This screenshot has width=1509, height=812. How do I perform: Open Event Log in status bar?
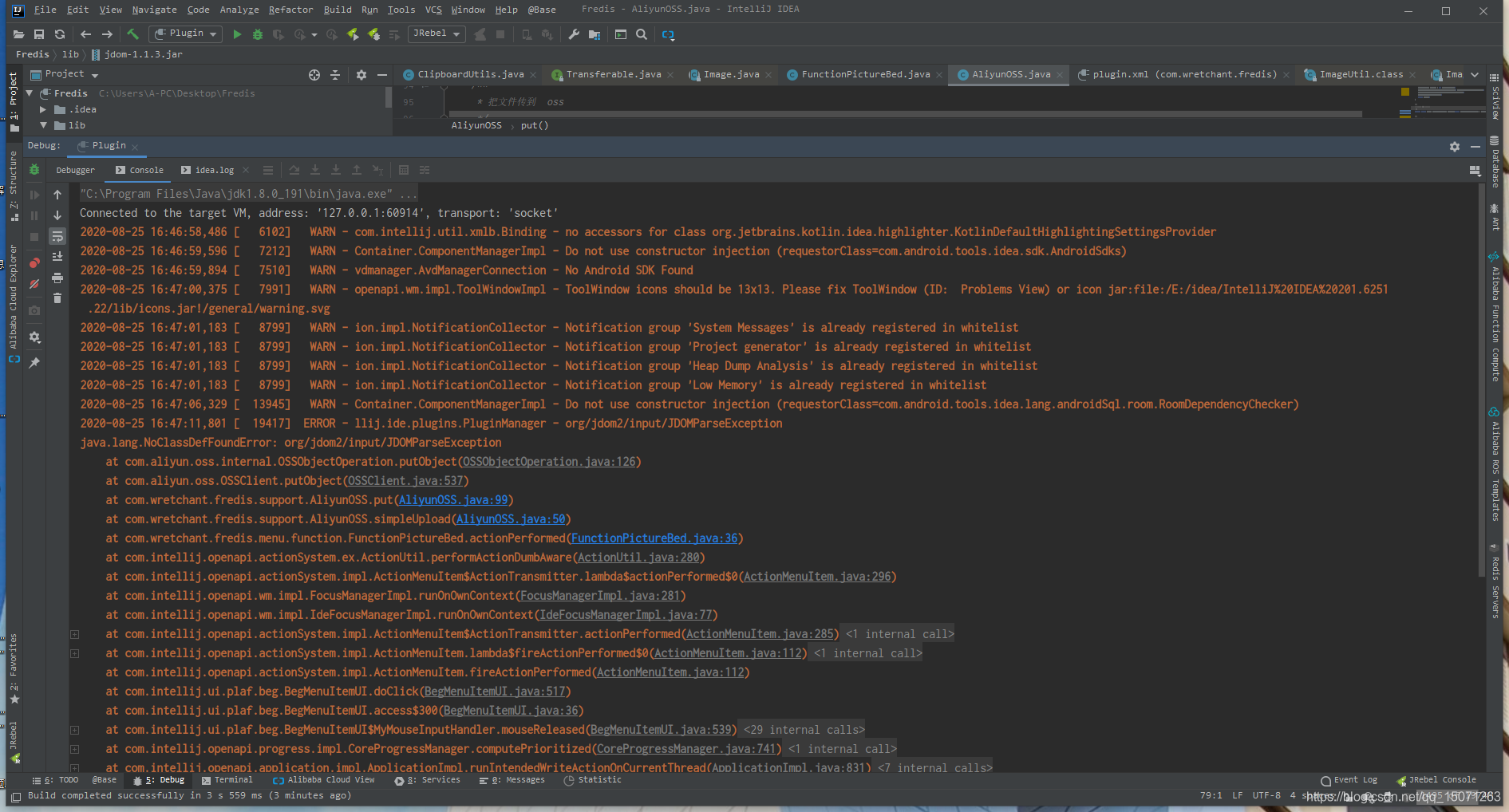1349,780
